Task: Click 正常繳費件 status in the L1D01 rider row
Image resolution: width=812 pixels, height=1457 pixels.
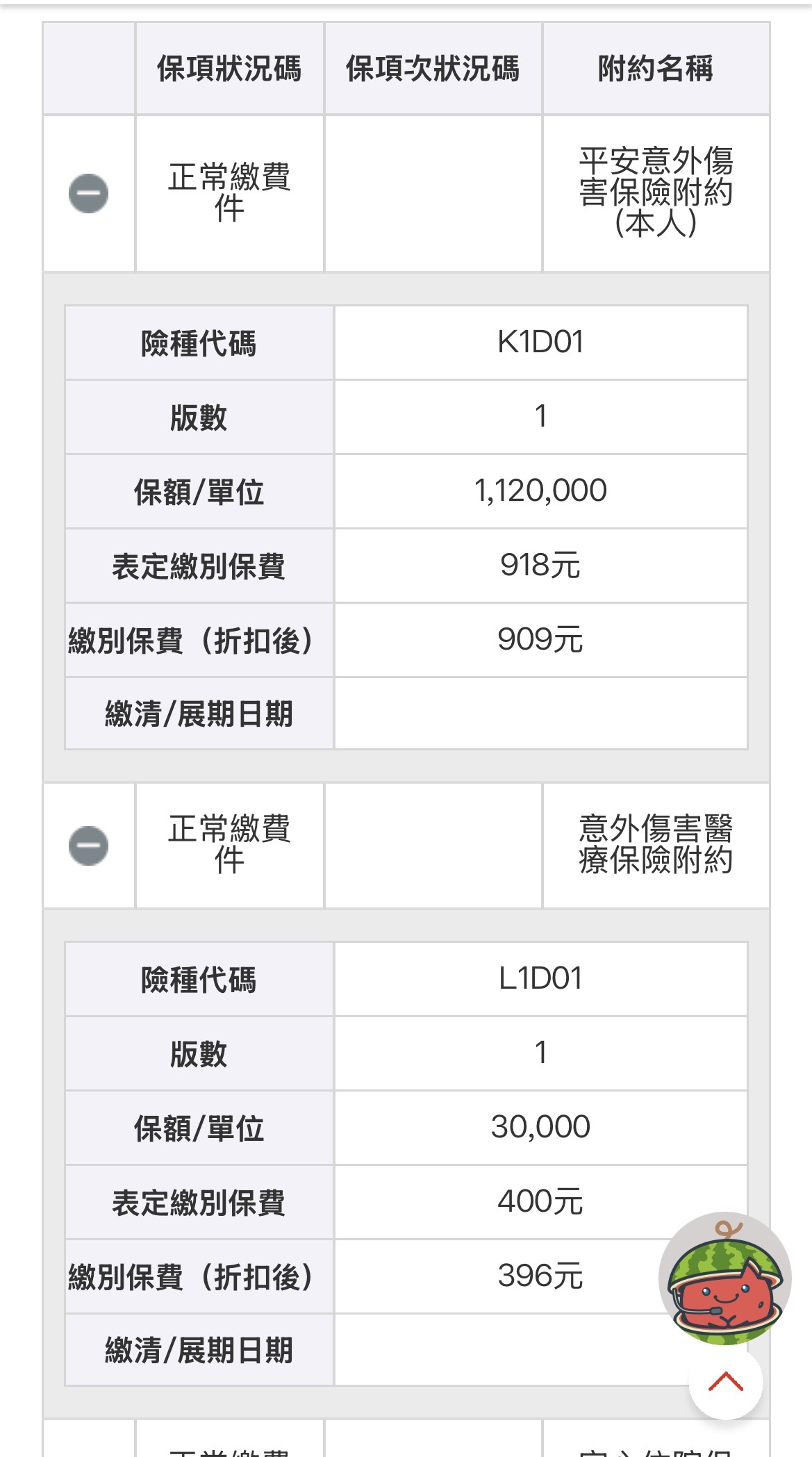Action: [x=229, y=845]
